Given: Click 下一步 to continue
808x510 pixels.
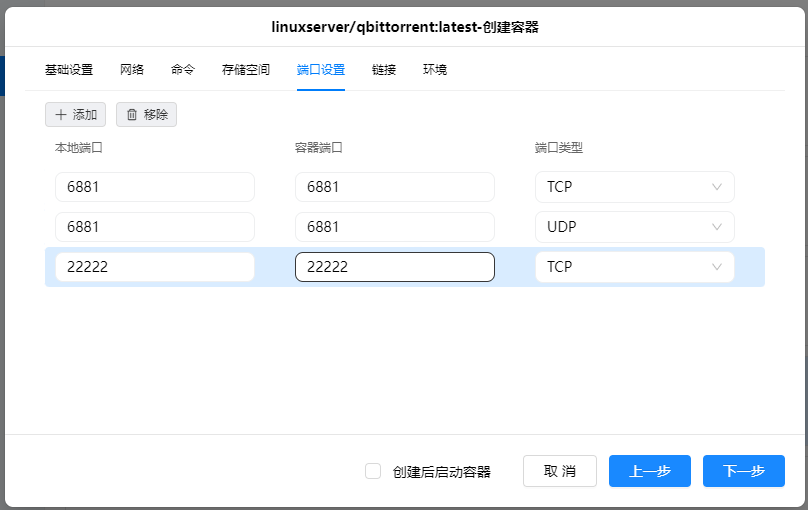Looking at the screenshot, I should (x=743, y=471).
